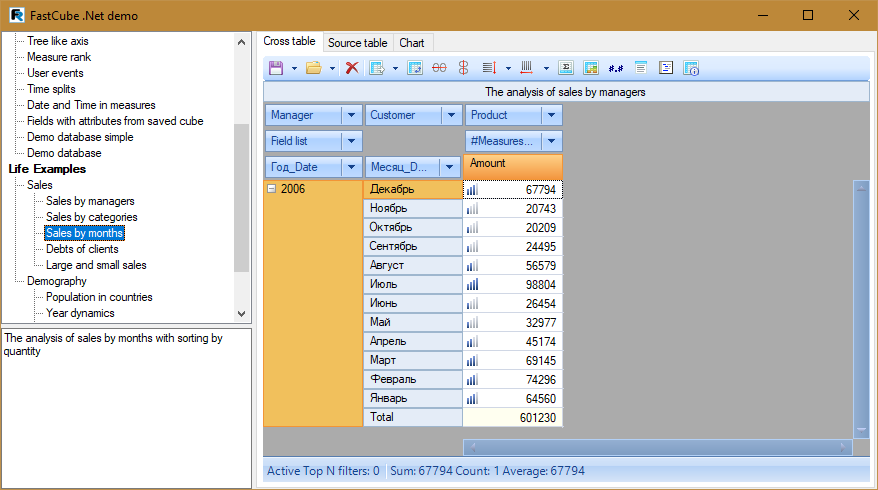Switch to the Source table tab
This screenshot has width=878, height=490.
pyautogui.click(x=357, y=43)
